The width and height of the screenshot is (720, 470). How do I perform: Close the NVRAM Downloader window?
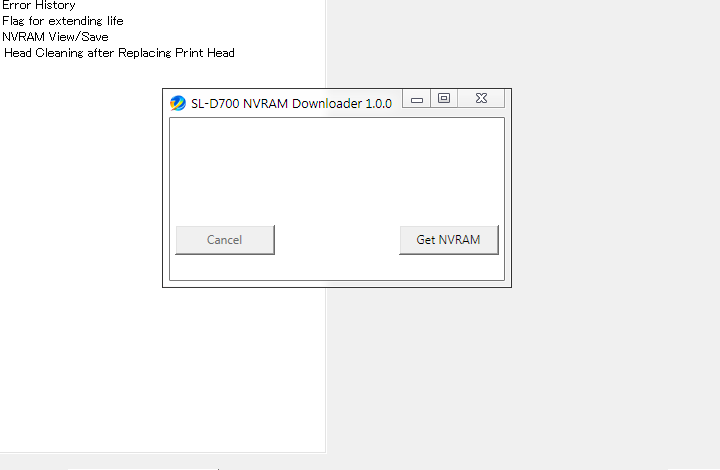click(x=481, y=99)
